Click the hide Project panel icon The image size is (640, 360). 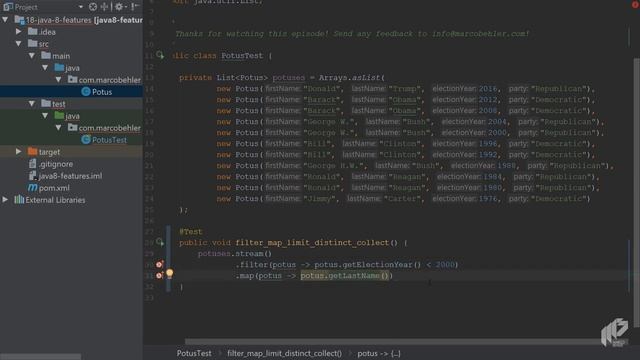(x=135, y=7)
